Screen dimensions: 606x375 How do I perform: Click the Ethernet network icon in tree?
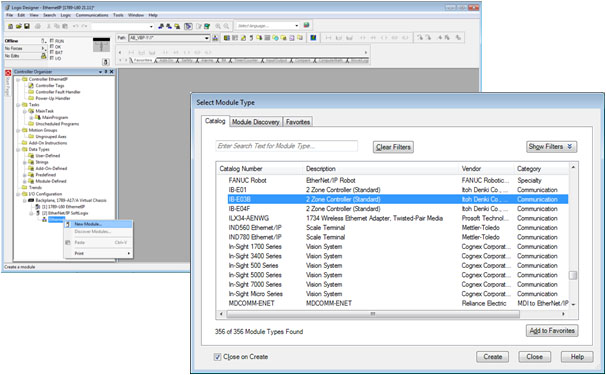pyautogui.click(x=44, y=220)
